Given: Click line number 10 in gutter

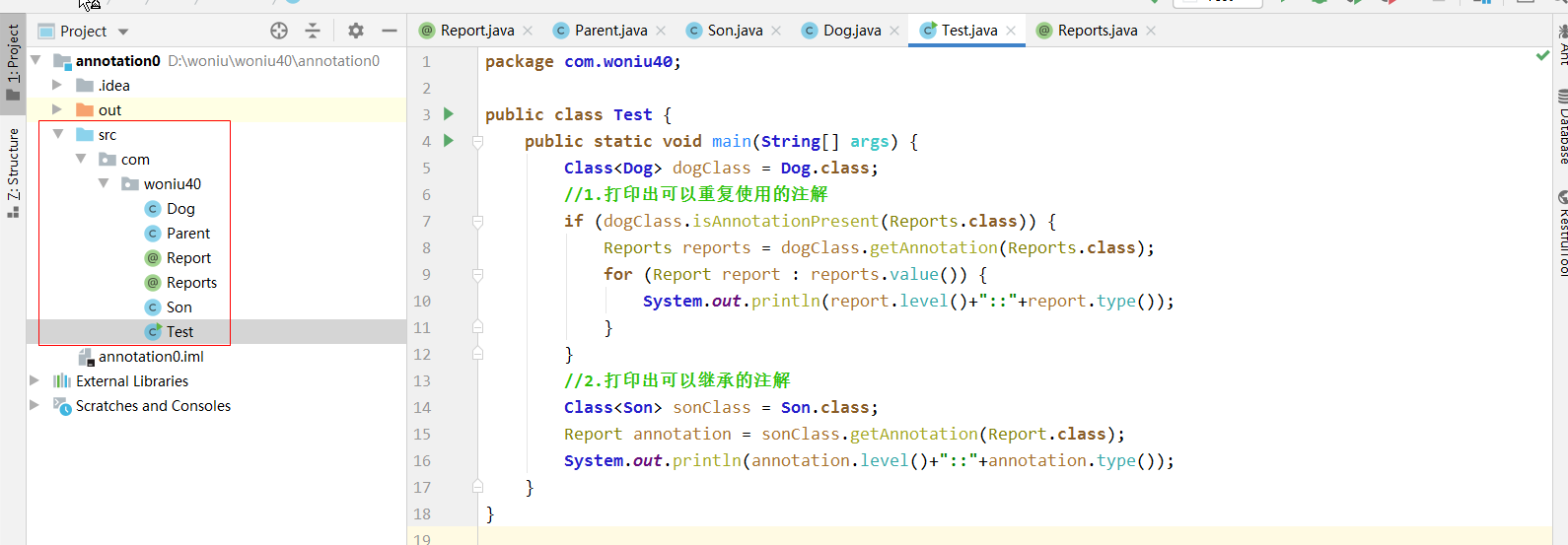Looking at the screenshot, I should 422,301.
